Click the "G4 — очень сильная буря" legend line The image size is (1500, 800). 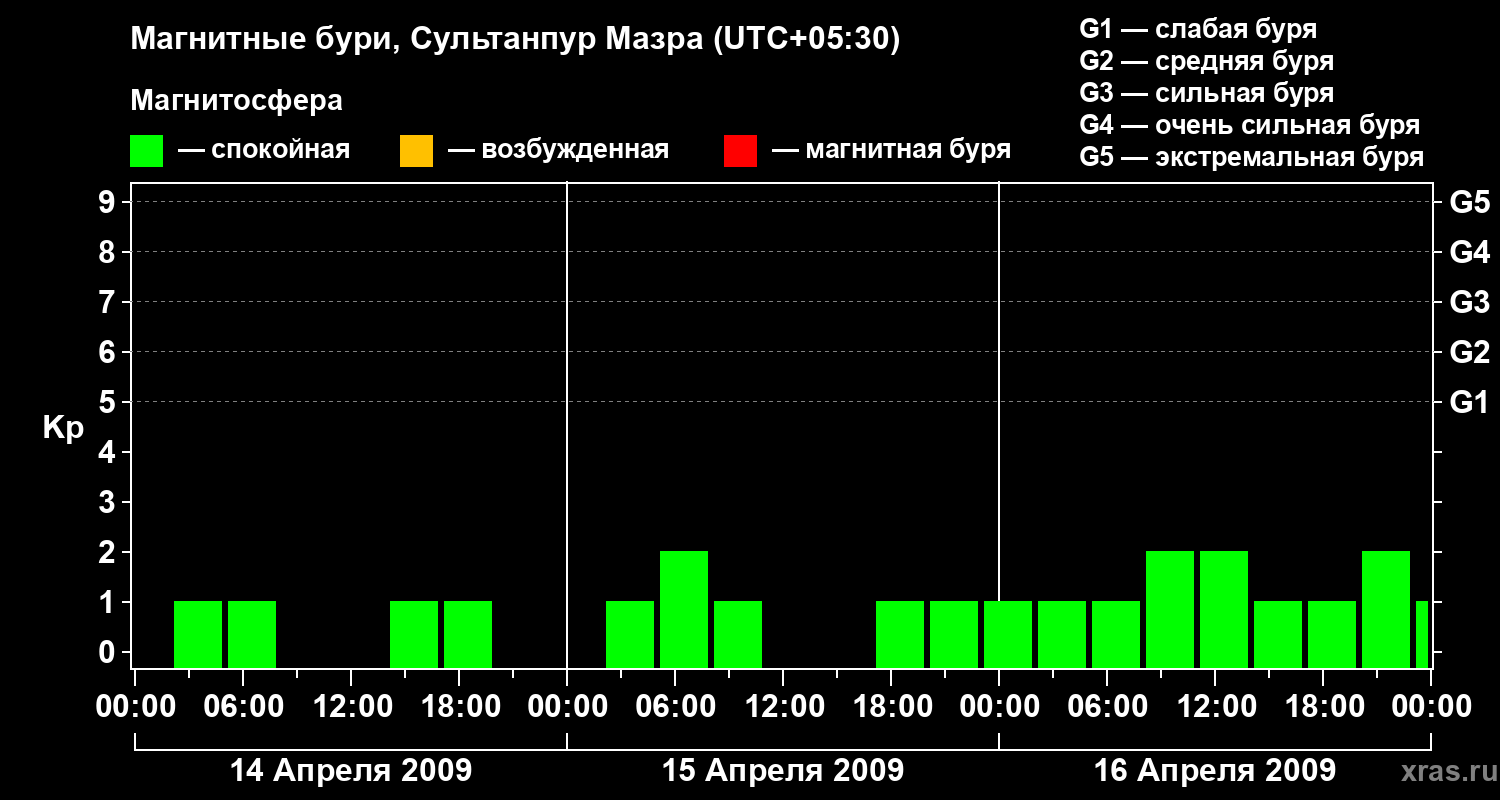[1250, 125]
